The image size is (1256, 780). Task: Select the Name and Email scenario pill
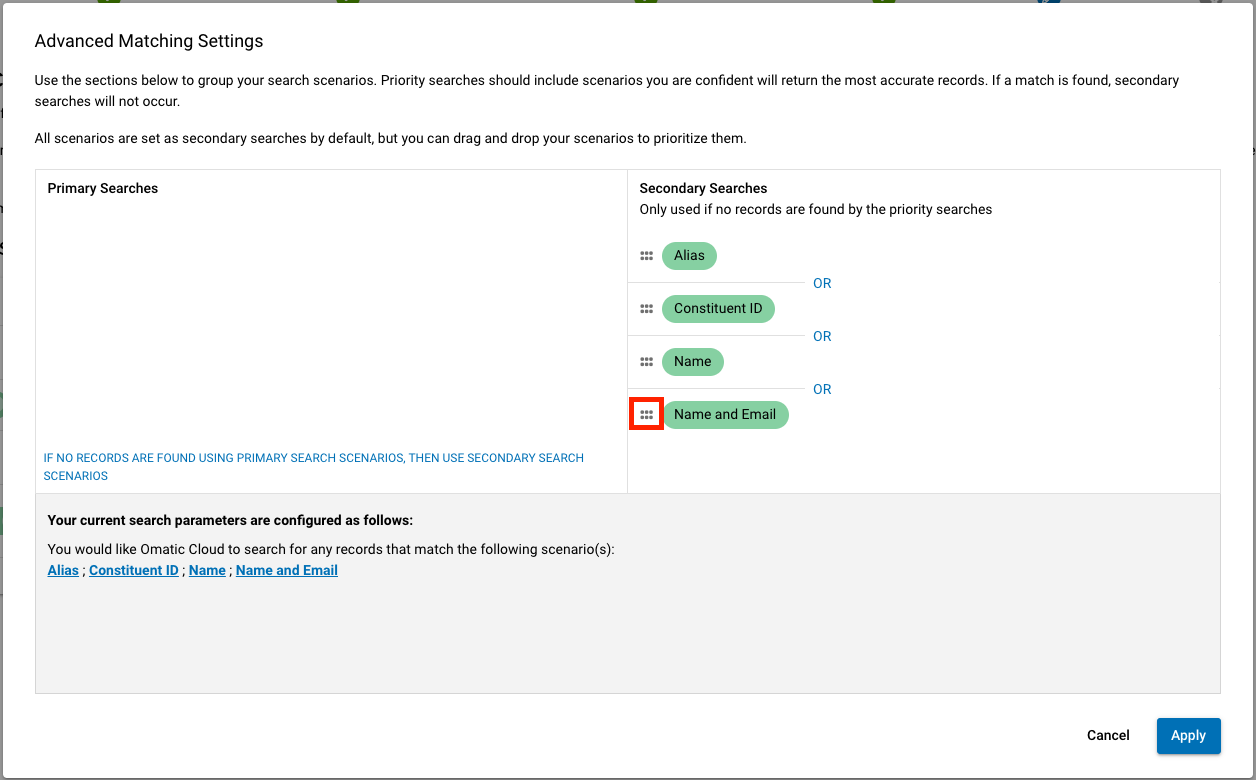(726, 414)
